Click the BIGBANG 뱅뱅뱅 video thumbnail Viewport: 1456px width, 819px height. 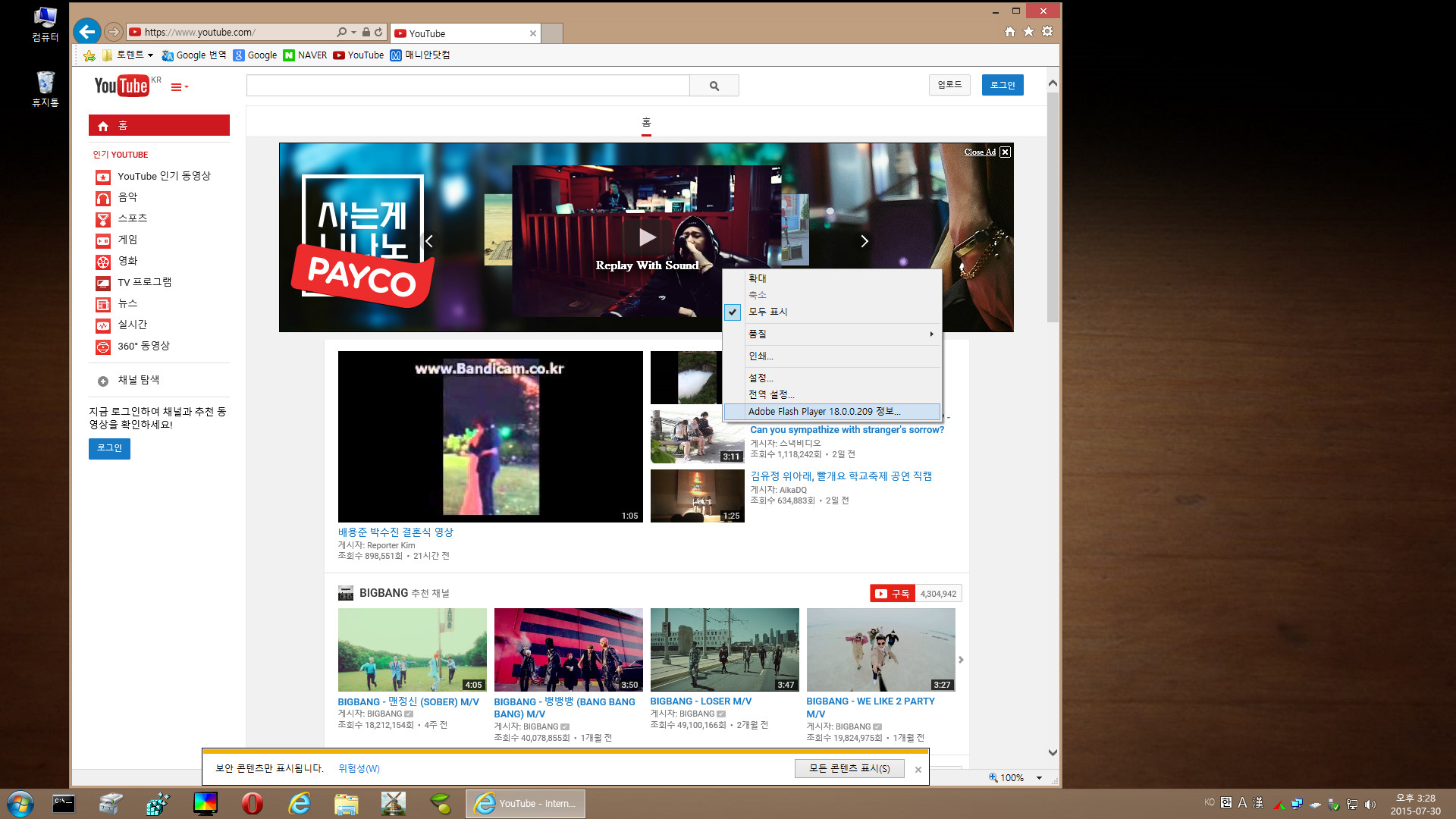pyautogui.click(x=567, y=649)
